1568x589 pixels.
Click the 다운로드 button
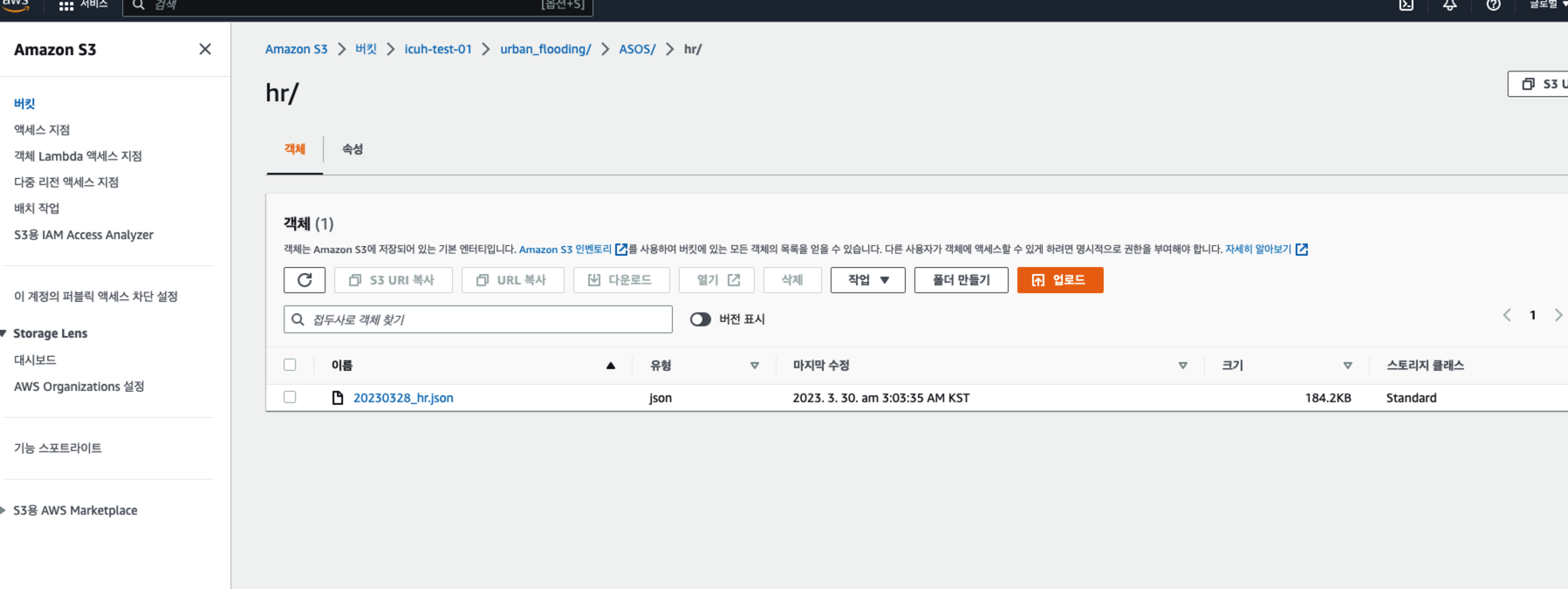(x=621, y=280)
